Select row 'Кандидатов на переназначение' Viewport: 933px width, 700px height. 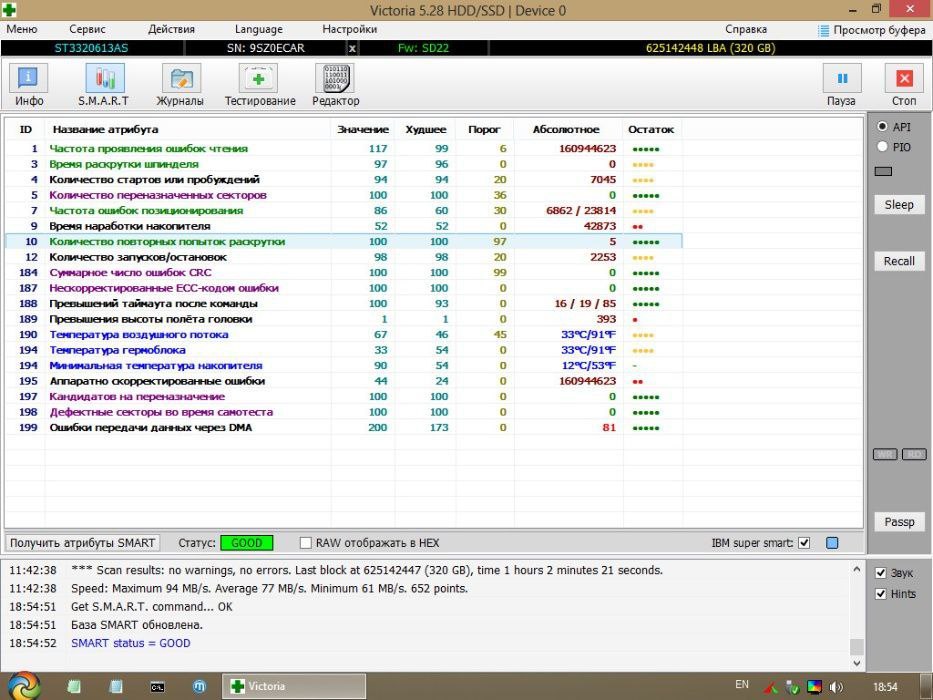tap(343, 396)
